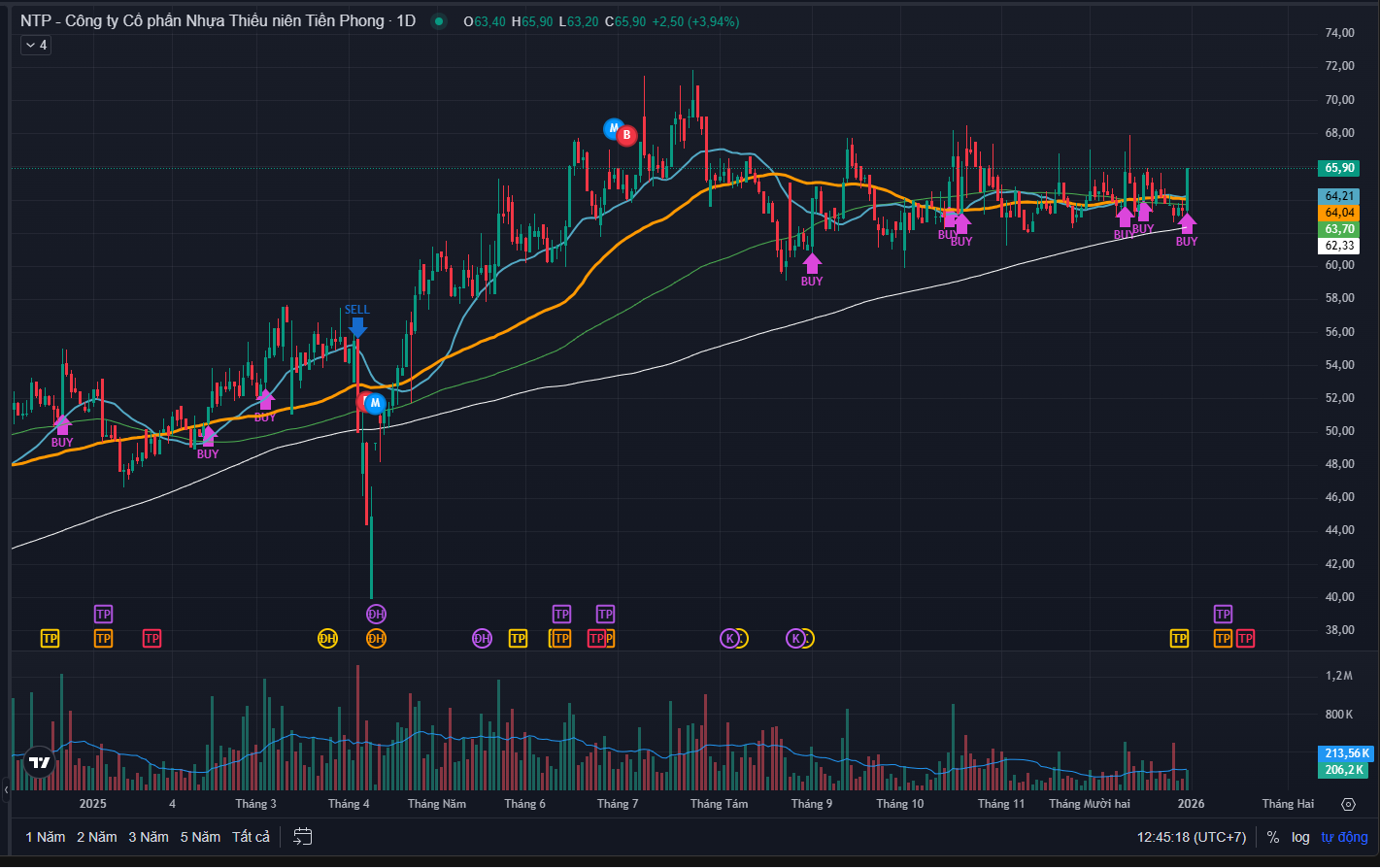
Task: Expand the left side panel handle
Action: (5, 790)
